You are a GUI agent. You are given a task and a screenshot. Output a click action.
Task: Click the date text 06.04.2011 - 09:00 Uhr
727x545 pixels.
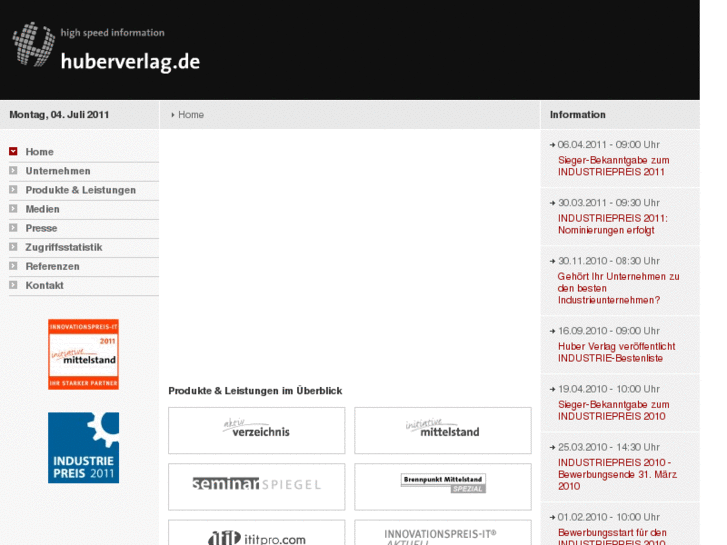608,145
